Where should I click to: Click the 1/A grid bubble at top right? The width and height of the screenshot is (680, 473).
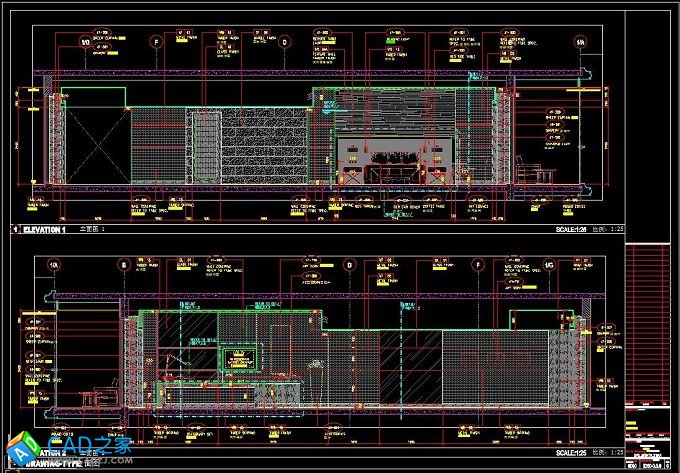click(x=580, y=43)
